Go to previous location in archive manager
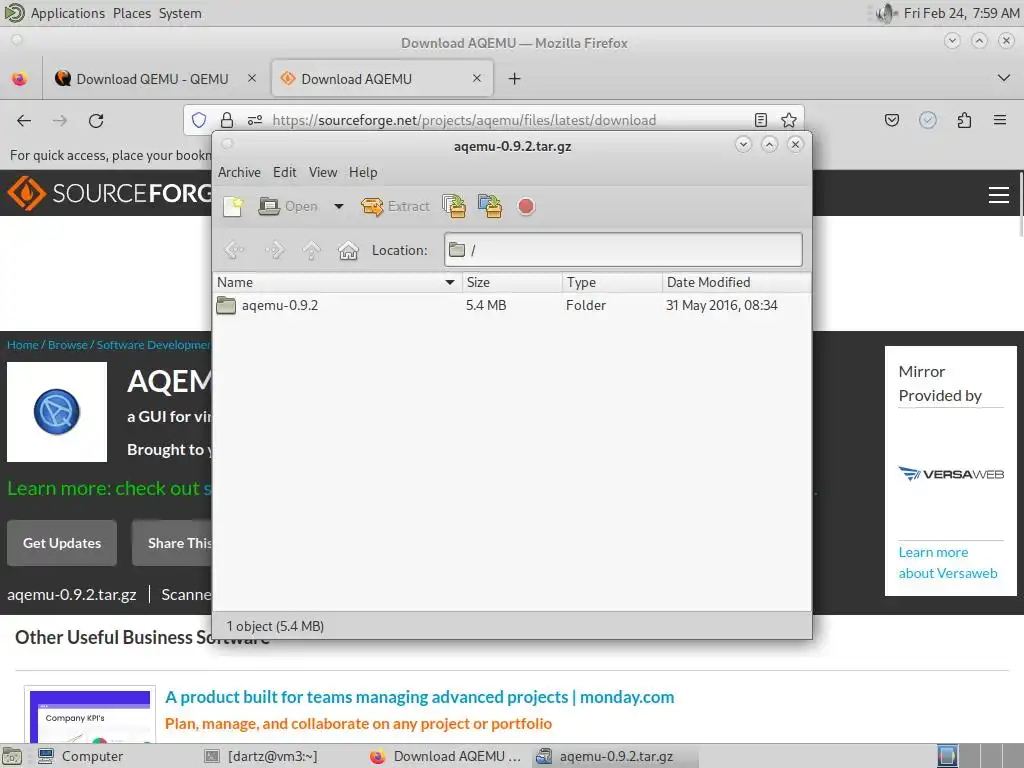This screenshot has height=768, width=1024. tap(234, 250)
